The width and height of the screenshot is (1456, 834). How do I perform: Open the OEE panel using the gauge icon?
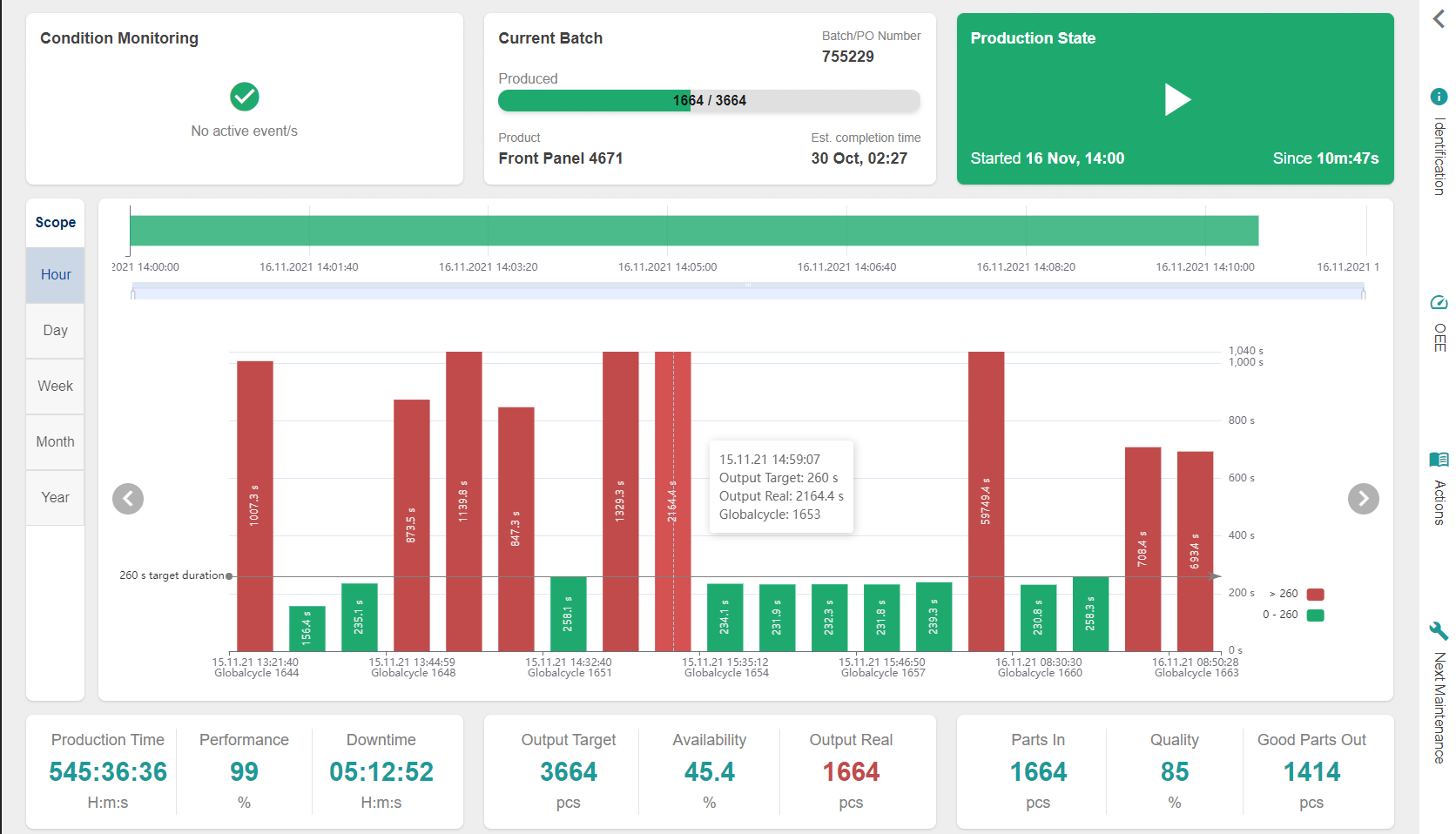1439,303
